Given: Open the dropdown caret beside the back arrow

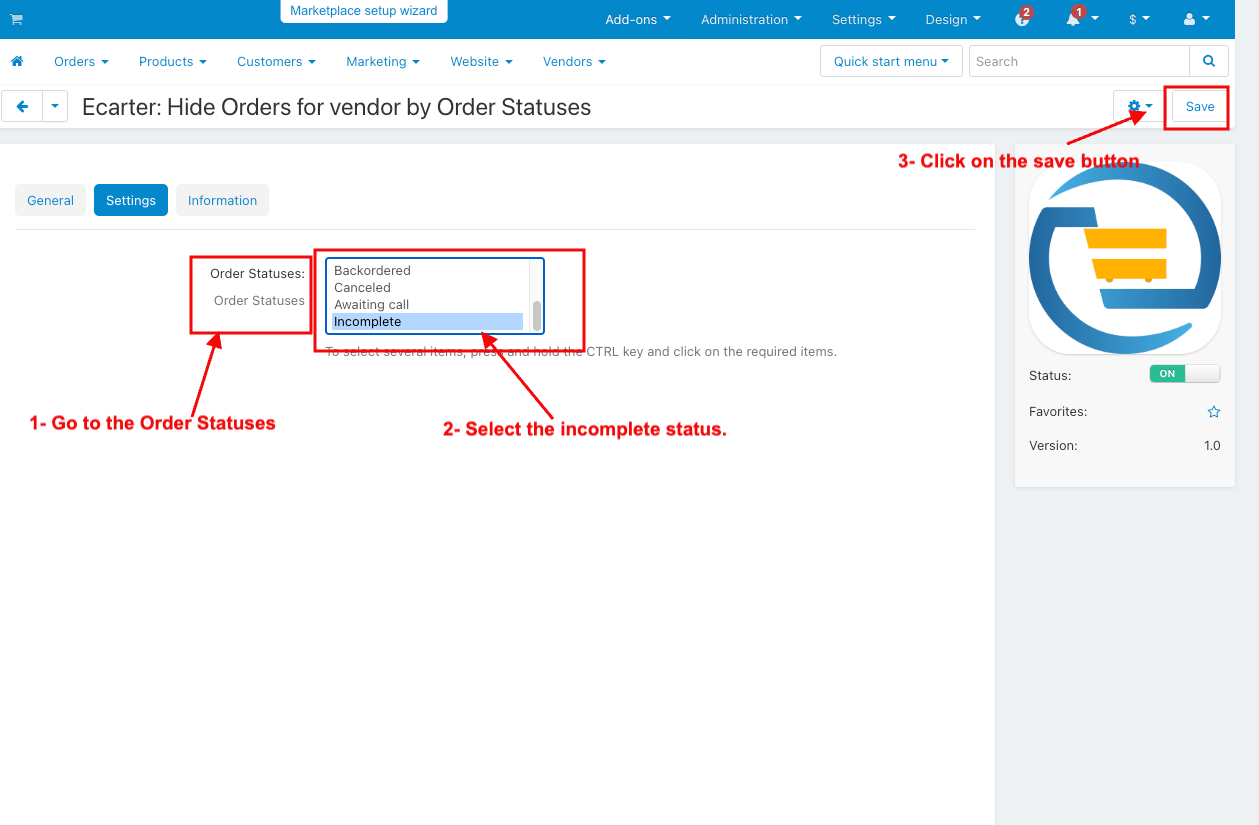Looking at the screenshot, I should pos(55,106).
